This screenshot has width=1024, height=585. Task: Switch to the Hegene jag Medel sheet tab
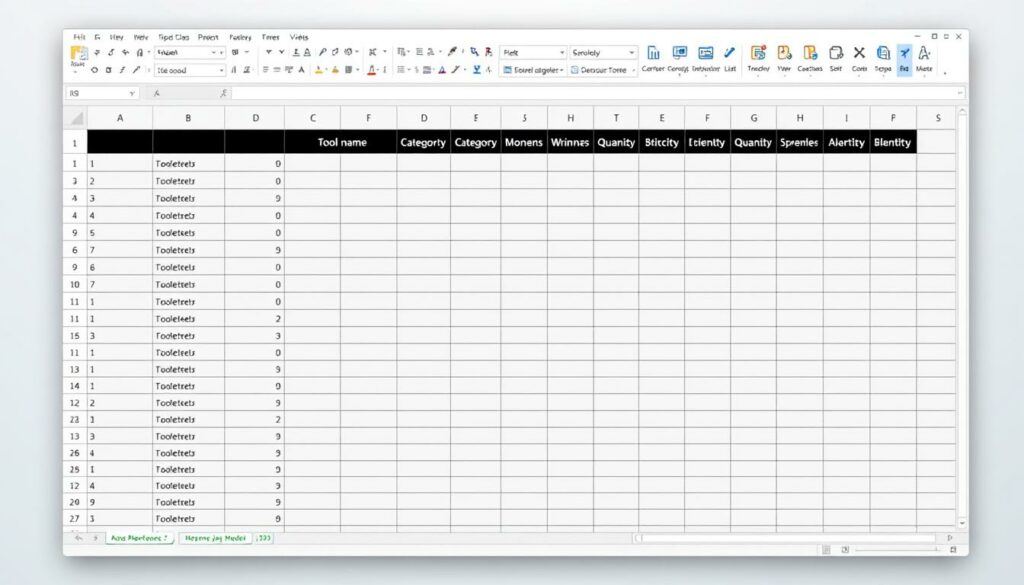coord(215,538)
